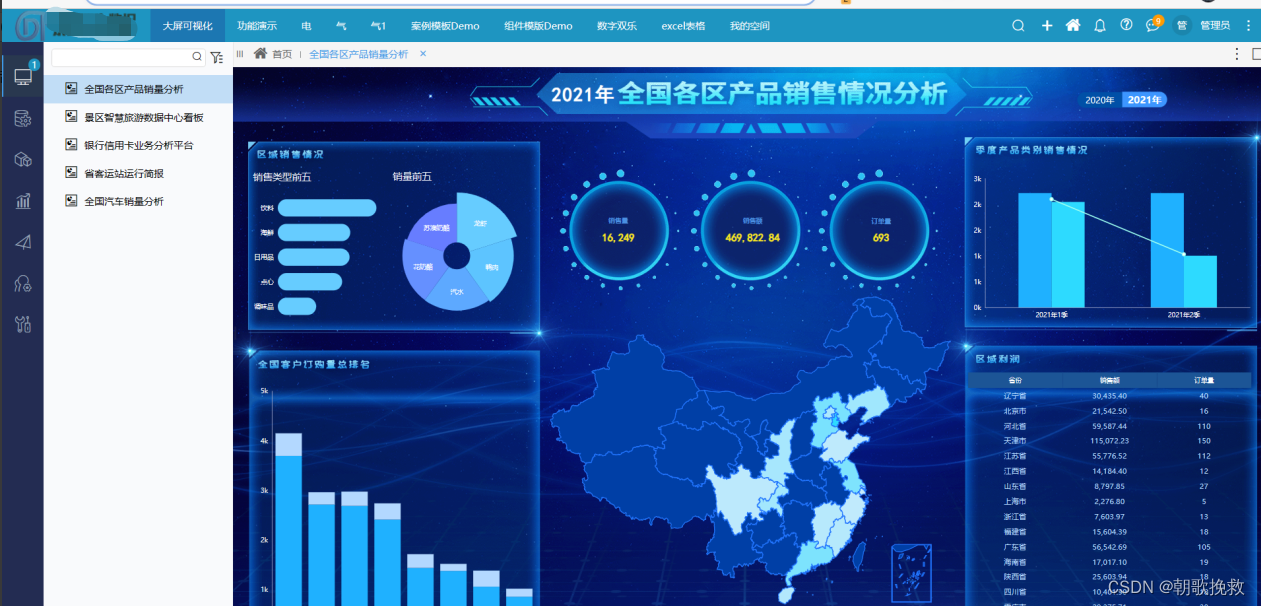Switch to the 全国各区产品销量分析 tab

[358, 54]
